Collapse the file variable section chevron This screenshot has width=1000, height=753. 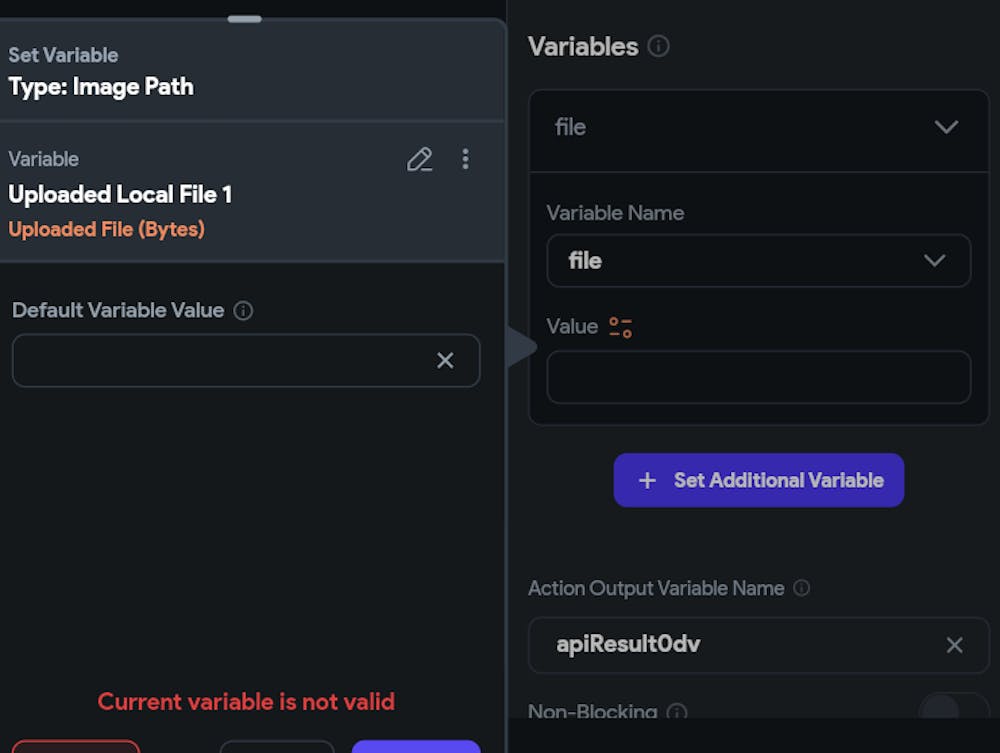[945, 127]
